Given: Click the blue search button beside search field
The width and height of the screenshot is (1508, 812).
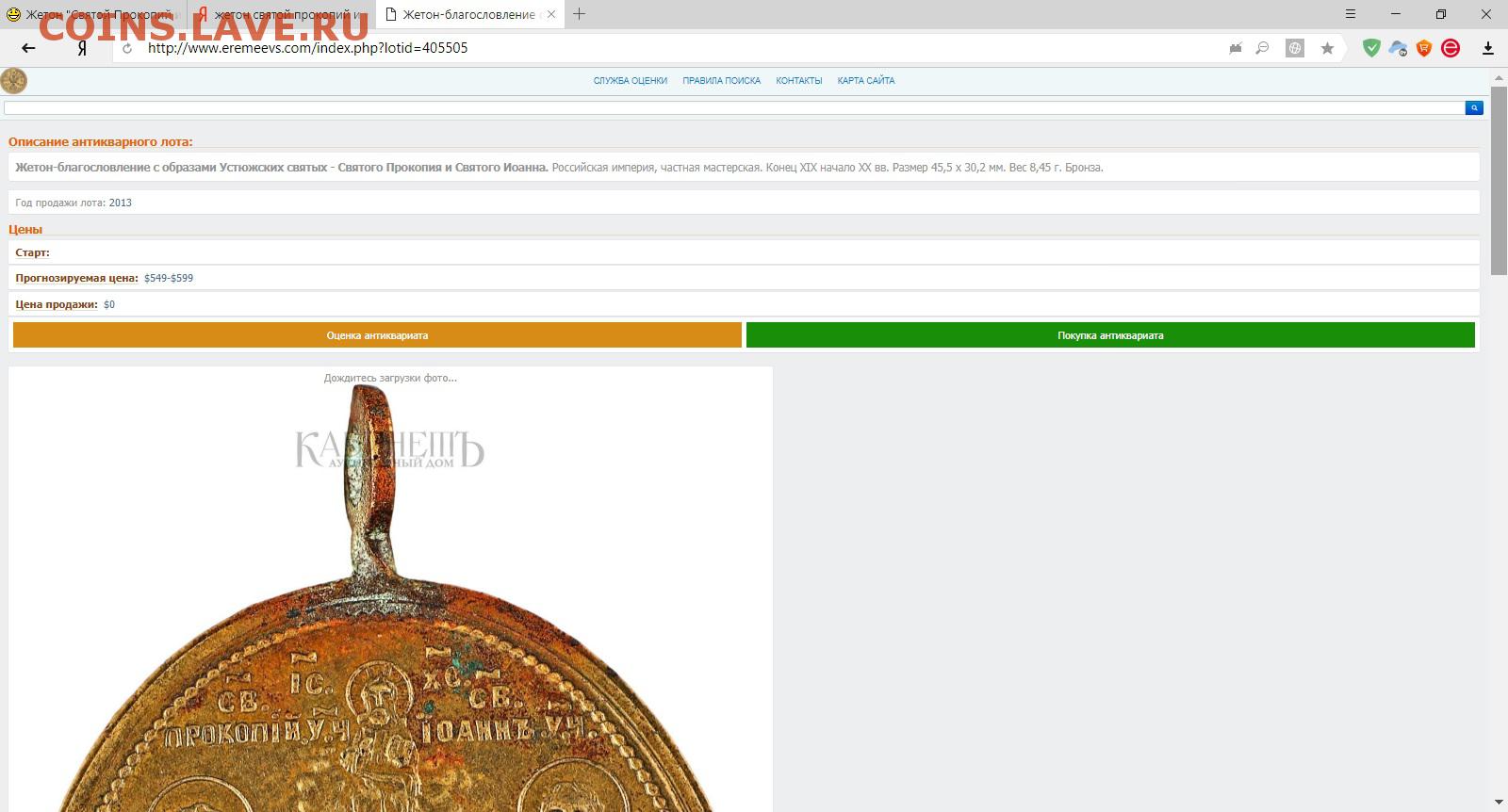Looking at the screenshot, I should point(1474,108).
